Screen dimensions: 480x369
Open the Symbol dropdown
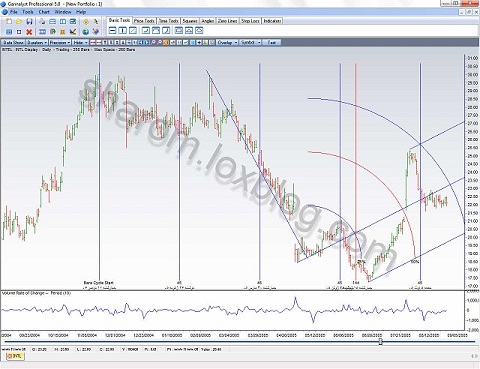click(250, 43)
